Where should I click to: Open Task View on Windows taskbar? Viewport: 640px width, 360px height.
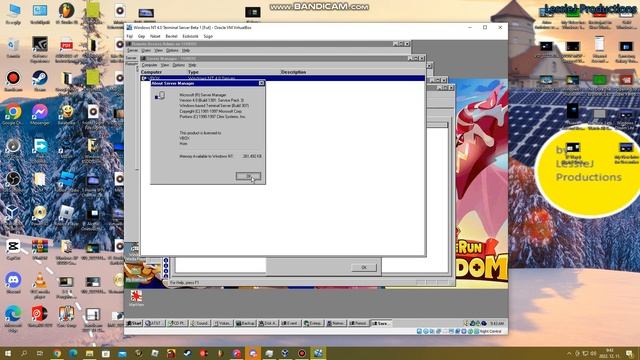coord(40,353)
